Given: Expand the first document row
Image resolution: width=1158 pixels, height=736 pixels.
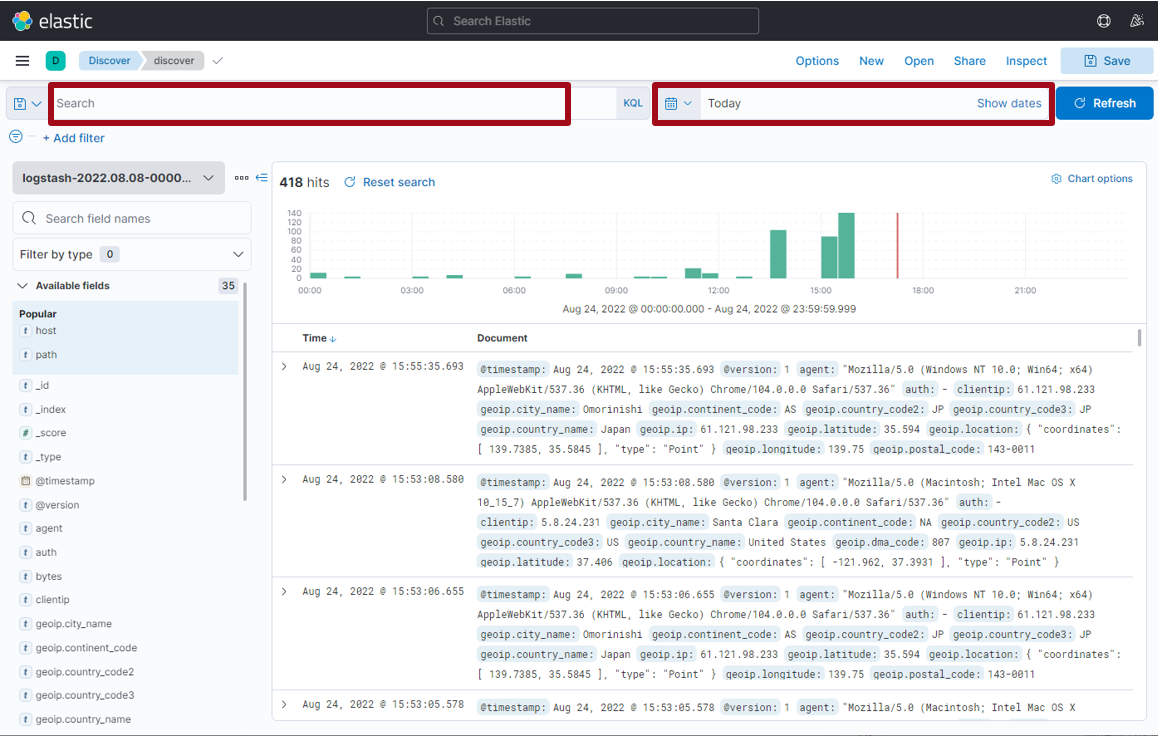Looking at the screenshot, I should (284, 367).
